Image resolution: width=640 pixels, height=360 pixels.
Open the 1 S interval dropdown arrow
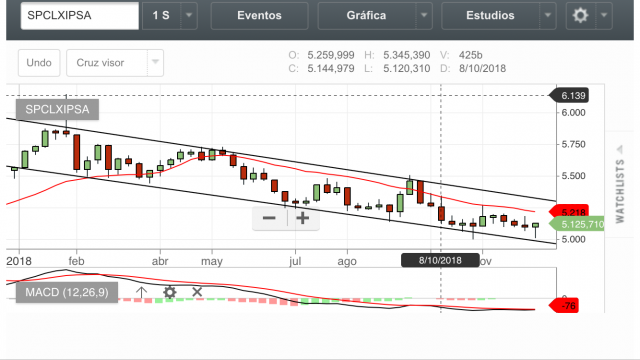pyautogui.click(x=189, y=16)
